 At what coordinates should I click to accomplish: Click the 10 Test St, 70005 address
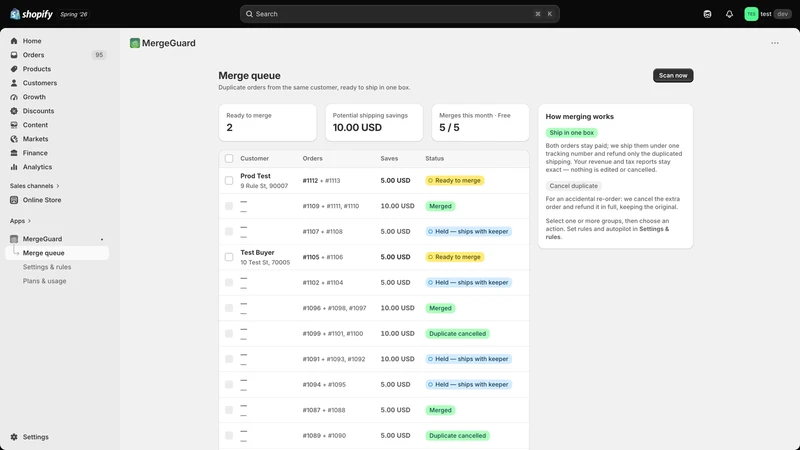[x=265, y=262]
